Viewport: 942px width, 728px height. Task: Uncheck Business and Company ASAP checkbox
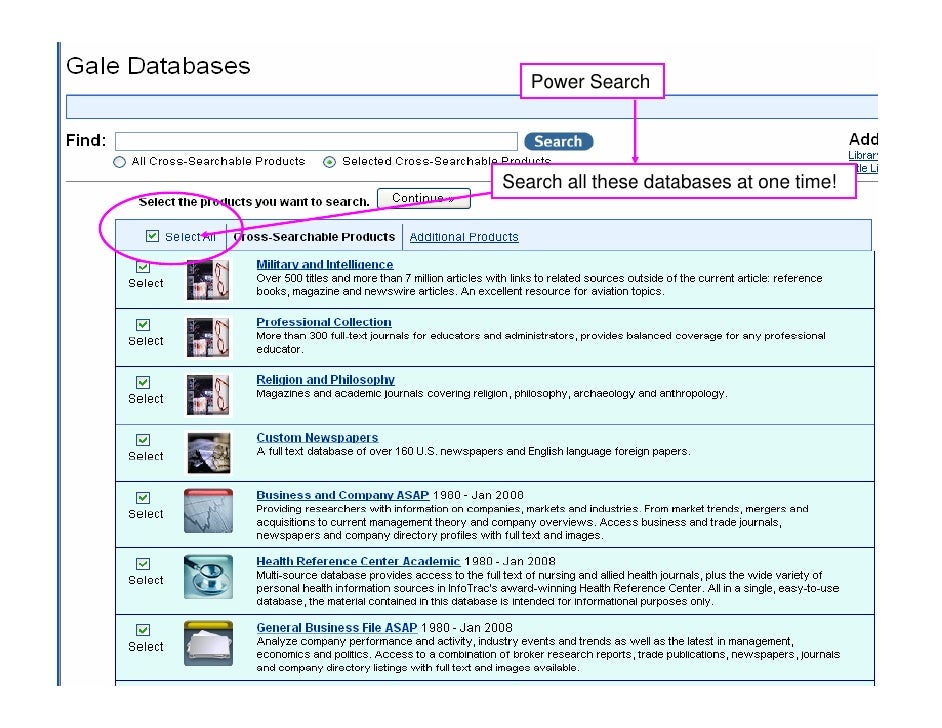click(143, 497)
